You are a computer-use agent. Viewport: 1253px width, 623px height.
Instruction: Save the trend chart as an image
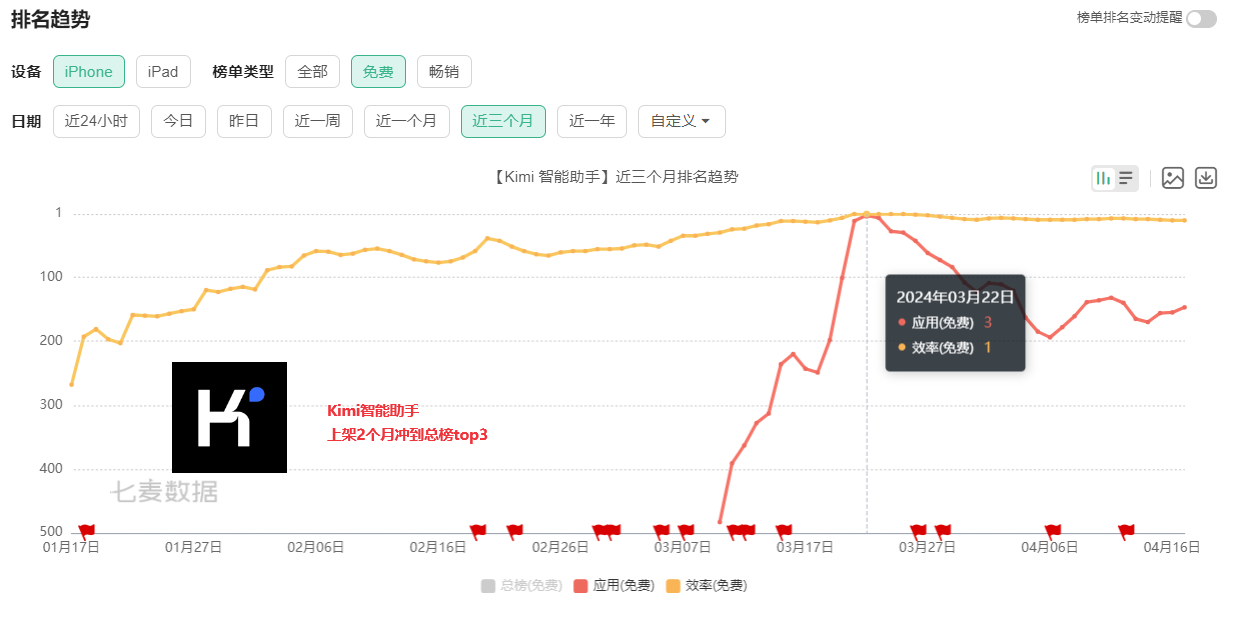click(x=1173, y=178)
